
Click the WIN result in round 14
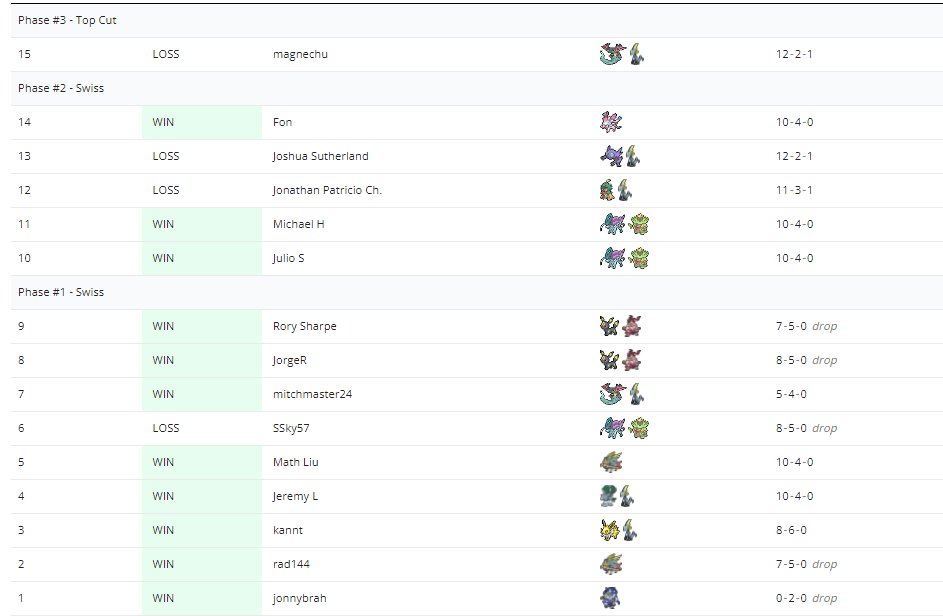[x=163, y=122]
